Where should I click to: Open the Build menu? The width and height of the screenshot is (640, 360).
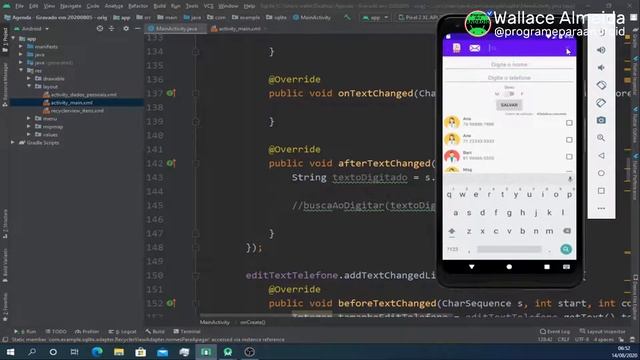(160, 6)
